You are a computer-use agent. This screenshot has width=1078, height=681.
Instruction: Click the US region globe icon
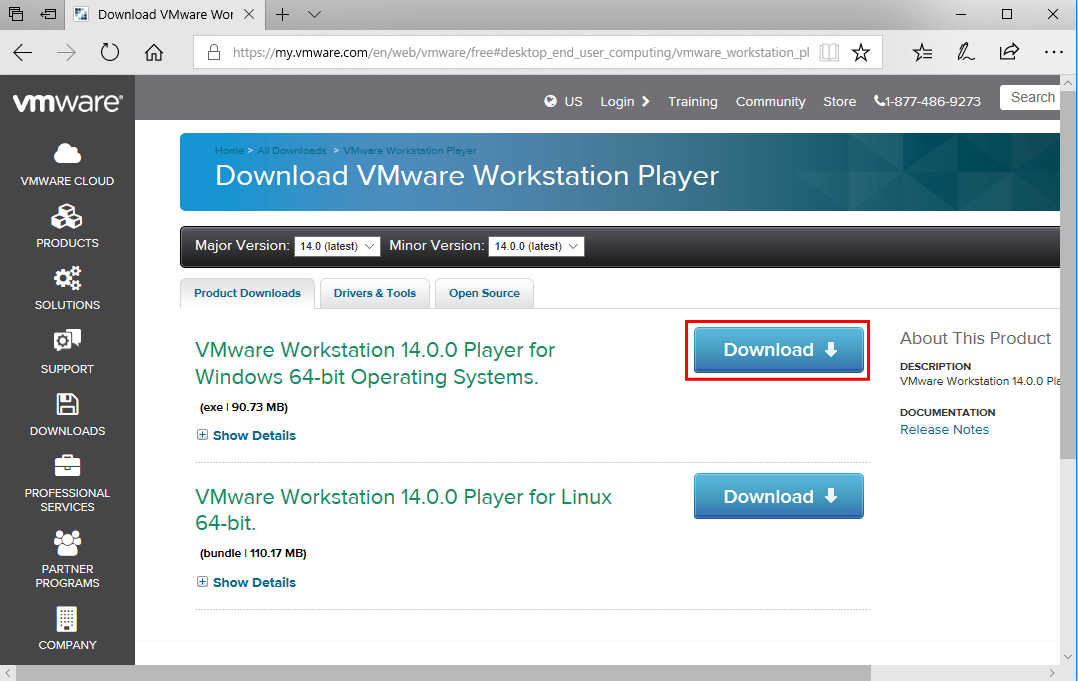pyautogui.click(x=550, y=101)
